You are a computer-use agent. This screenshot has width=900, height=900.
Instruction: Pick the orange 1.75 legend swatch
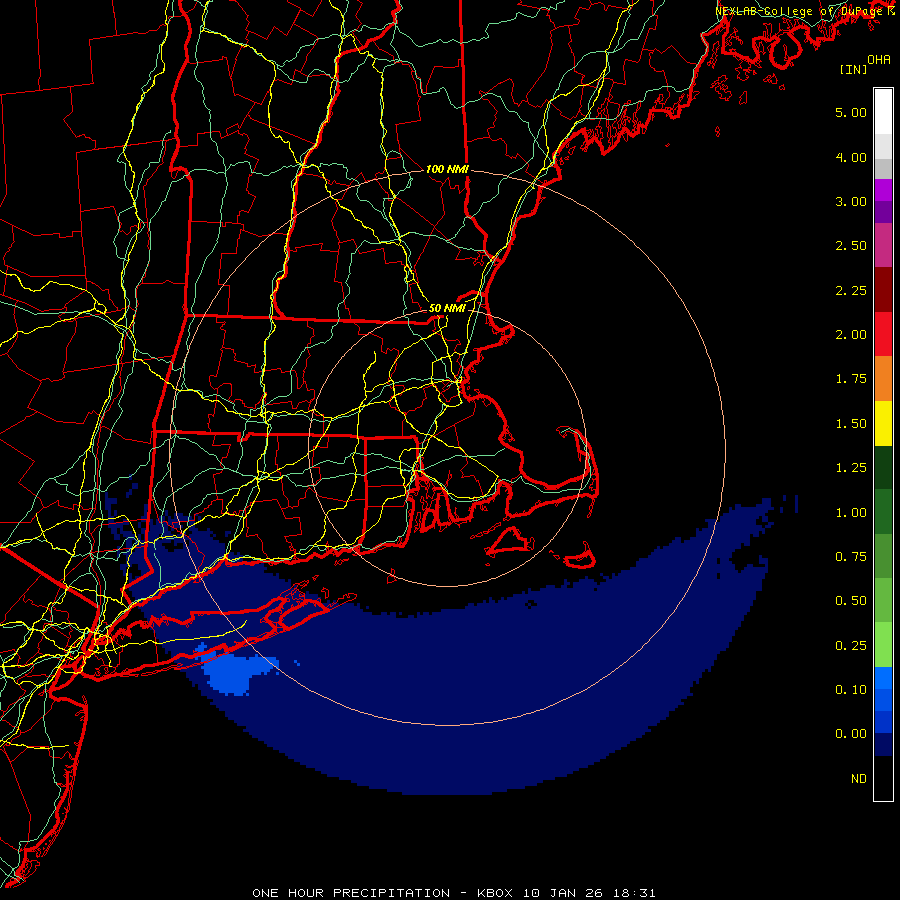click(883, 379)
